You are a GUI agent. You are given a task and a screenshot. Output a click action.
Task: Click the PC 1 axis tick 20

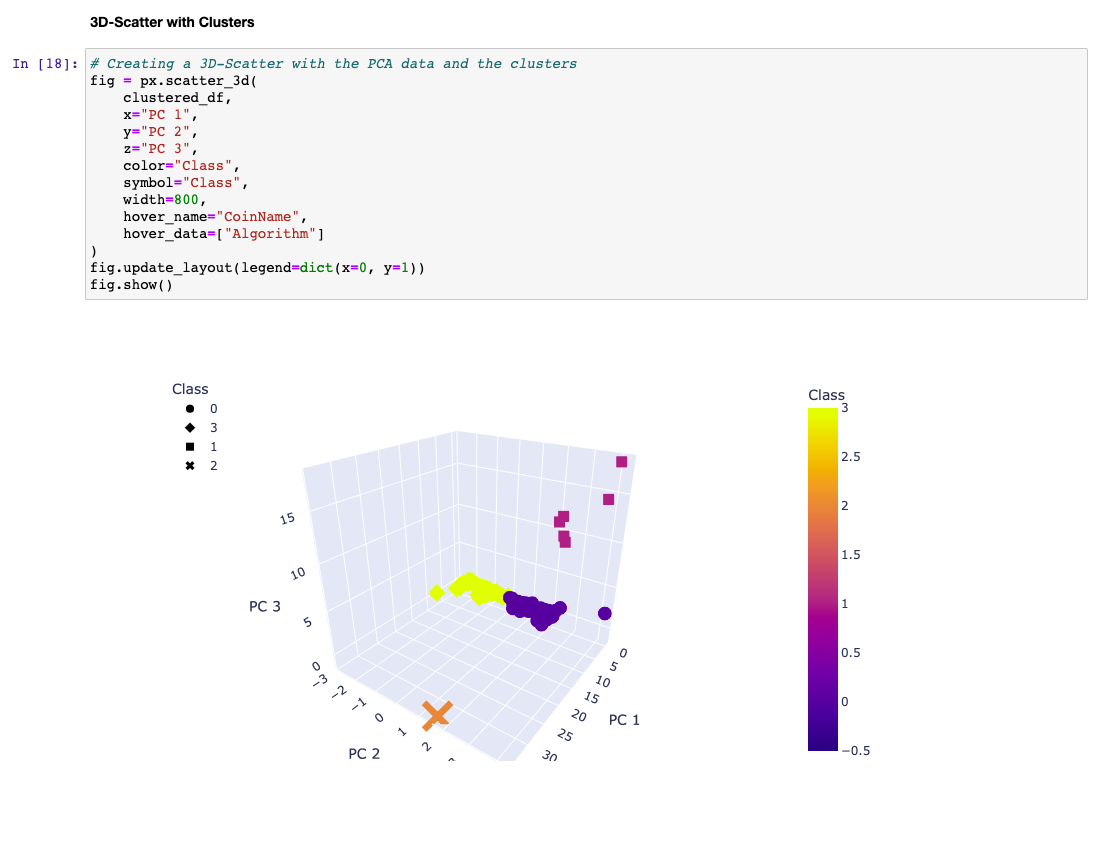[579, 715]
